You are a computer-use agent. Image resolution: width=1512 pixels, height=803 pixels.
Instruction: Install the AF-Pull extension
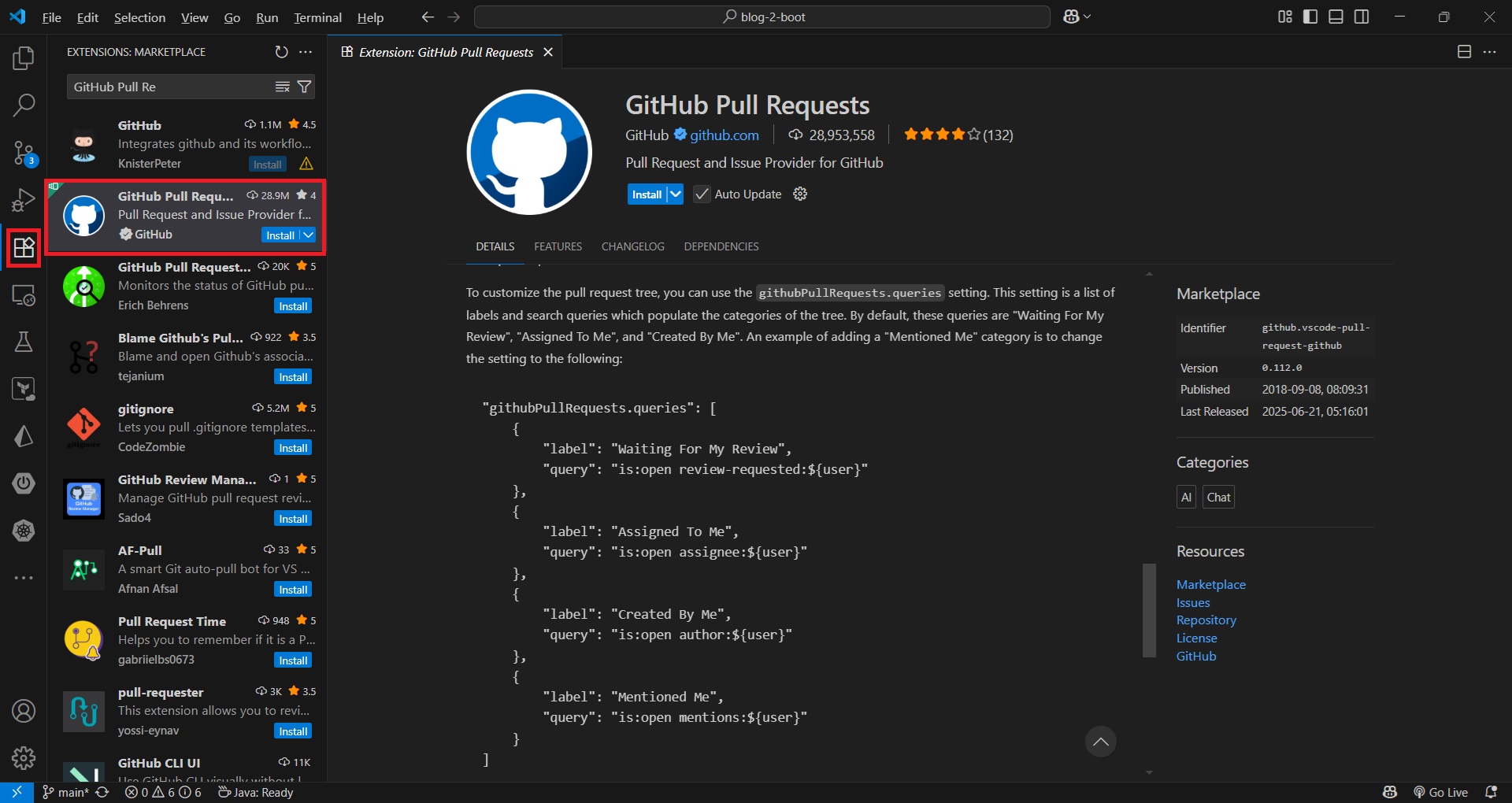(x=293, y=589)
